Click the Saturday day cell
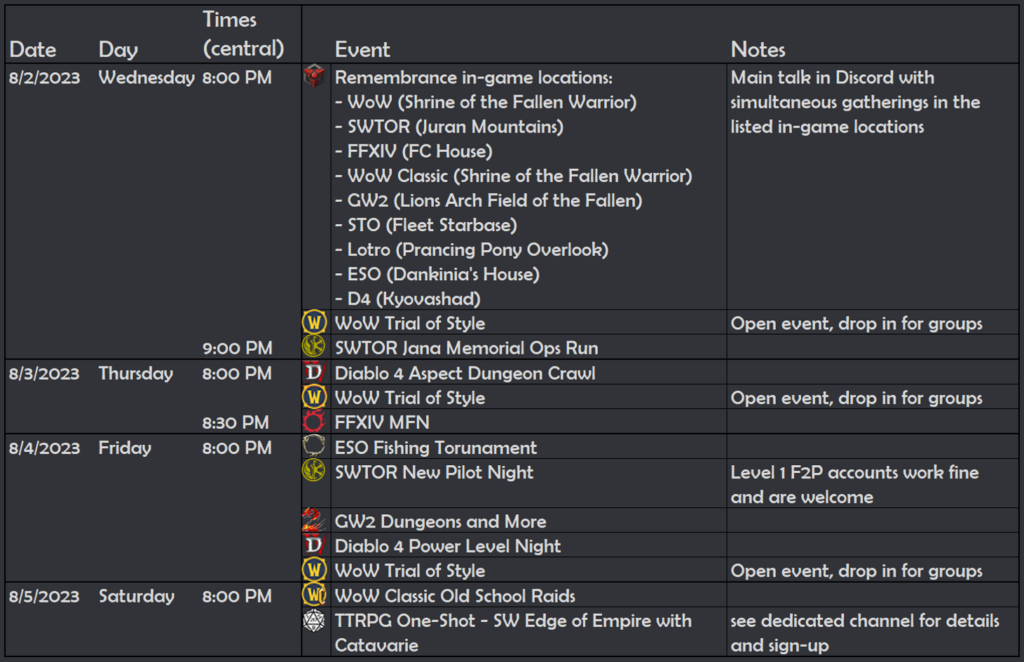Screen dimensions: 1024x662 coord(136,596)
